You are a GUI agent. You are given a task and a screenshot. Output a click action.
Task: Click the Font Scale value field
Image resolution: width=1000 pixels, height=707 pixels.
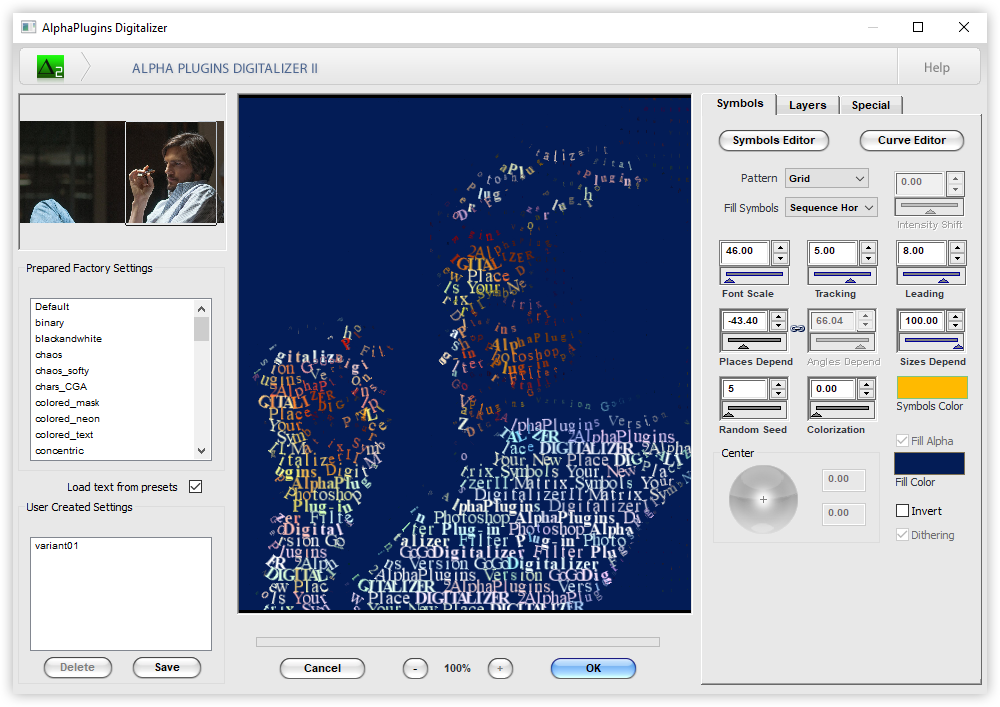pos(745,252)
